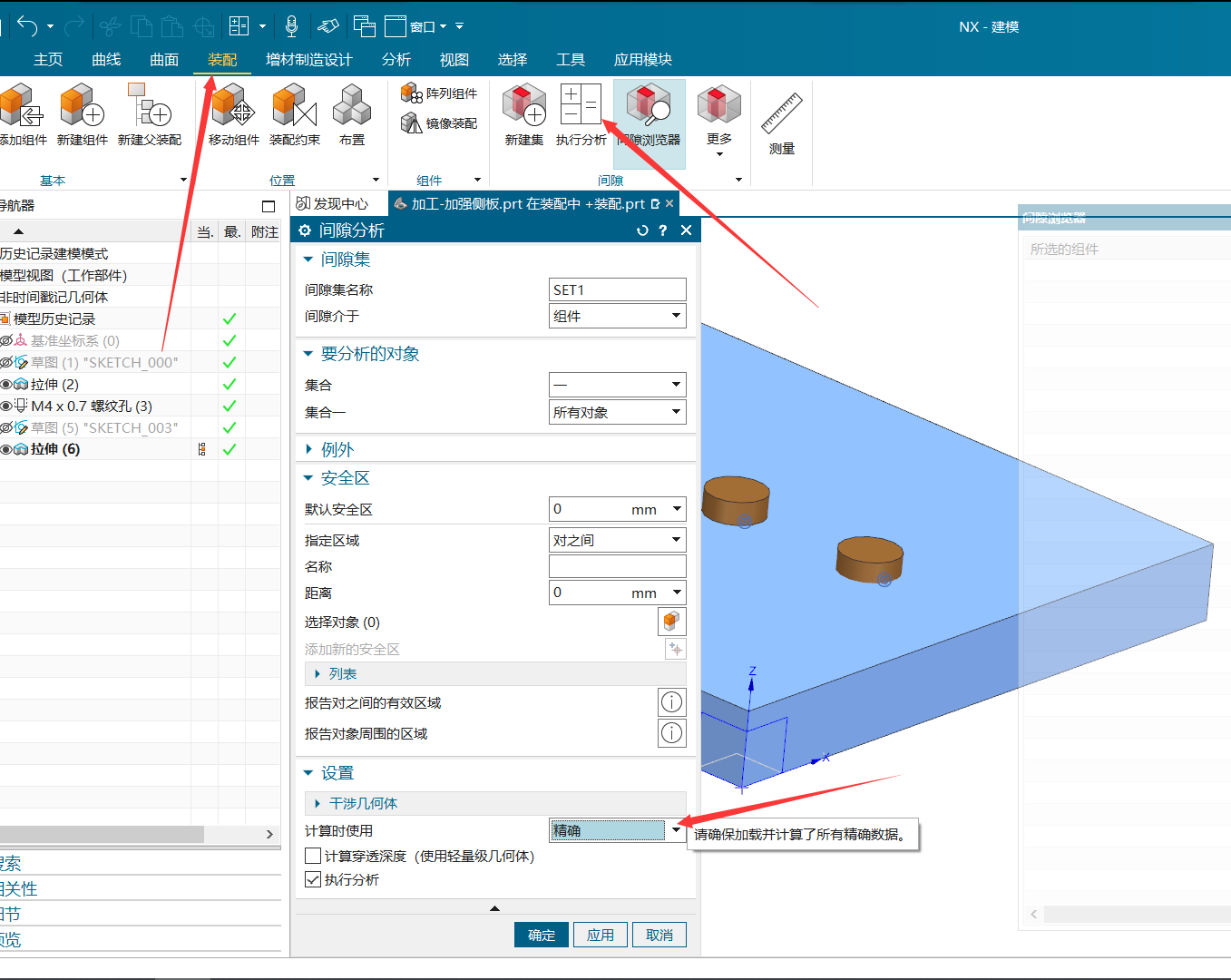Enable the 计算穿透深度 checkbox
Viewport: 1231px width, 980px height.
tap(313, 856)
